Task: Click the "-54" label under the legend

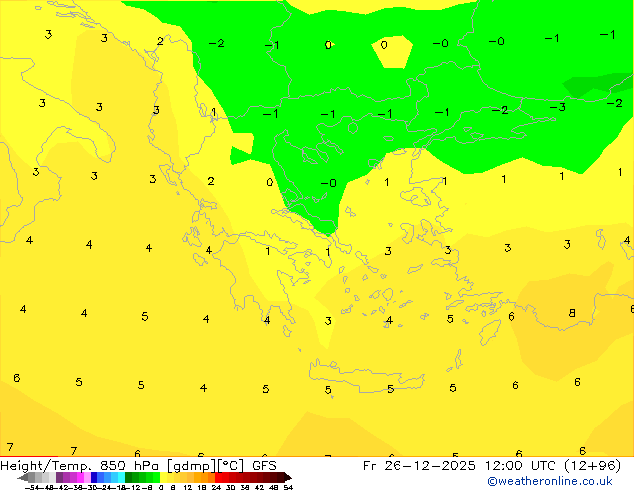Action: pyautogui.click(x=33, y=487)
